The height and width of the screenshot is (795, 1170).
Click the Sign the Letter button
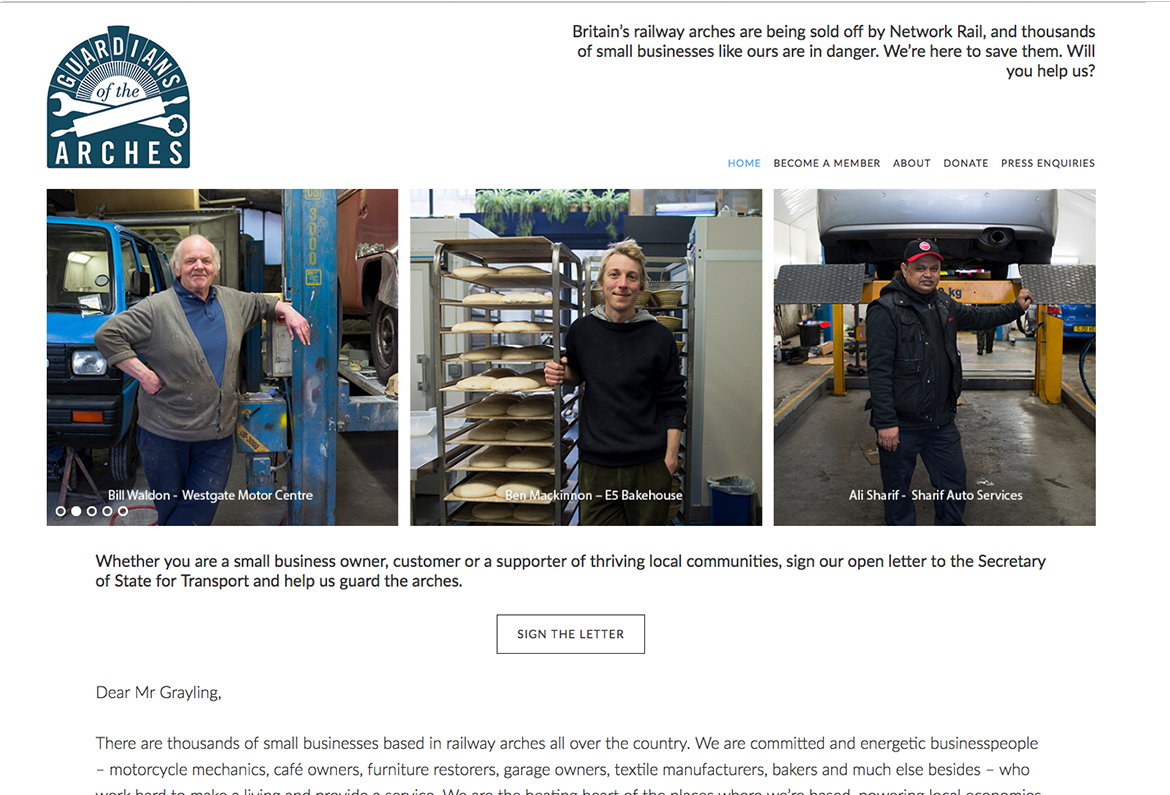(571, 634)
